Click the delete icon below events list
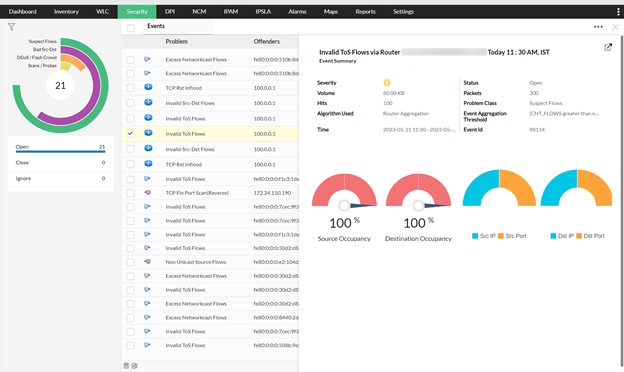The width and height of the screenshot is (624, 372). tap(126, 366)
